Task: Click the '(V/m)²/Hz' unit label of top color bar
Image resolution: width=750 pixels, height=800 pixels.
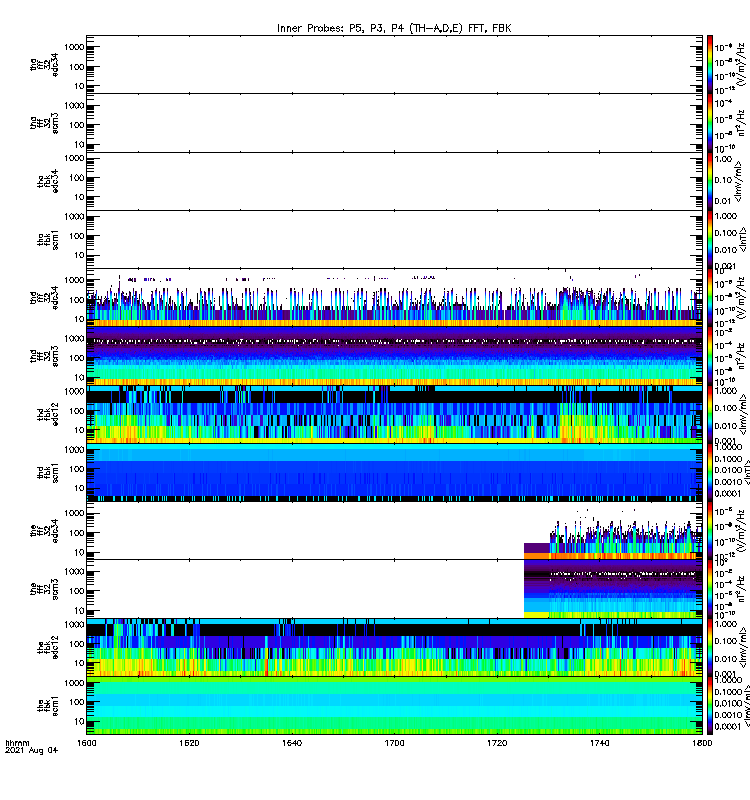Action: tap(742, 64)
